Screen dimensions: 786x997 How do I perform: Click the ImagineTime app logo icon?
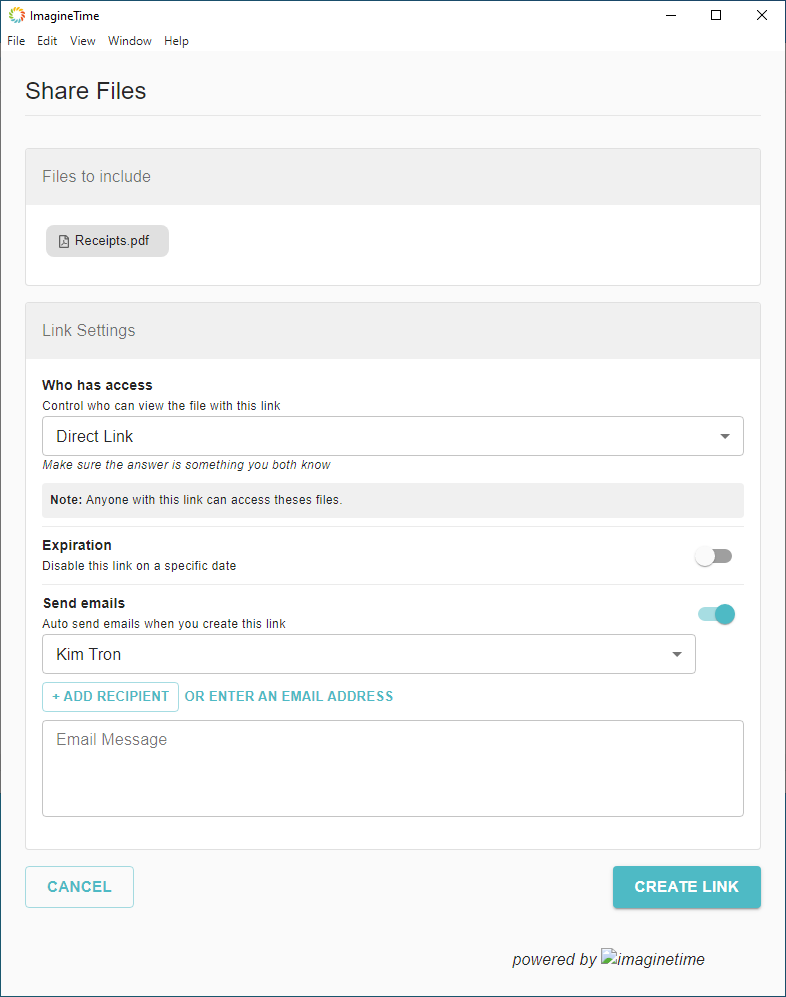tap(17, 15)
